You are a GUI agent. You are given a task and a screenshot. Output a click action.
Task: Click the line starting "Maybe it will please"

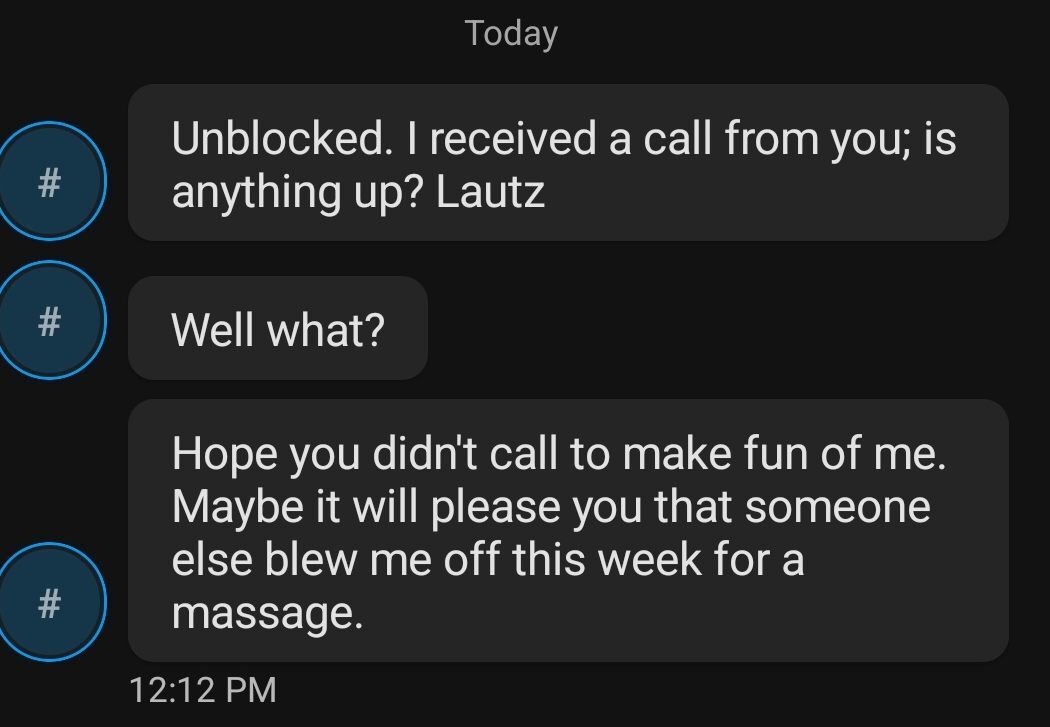[x=551, y=507]
